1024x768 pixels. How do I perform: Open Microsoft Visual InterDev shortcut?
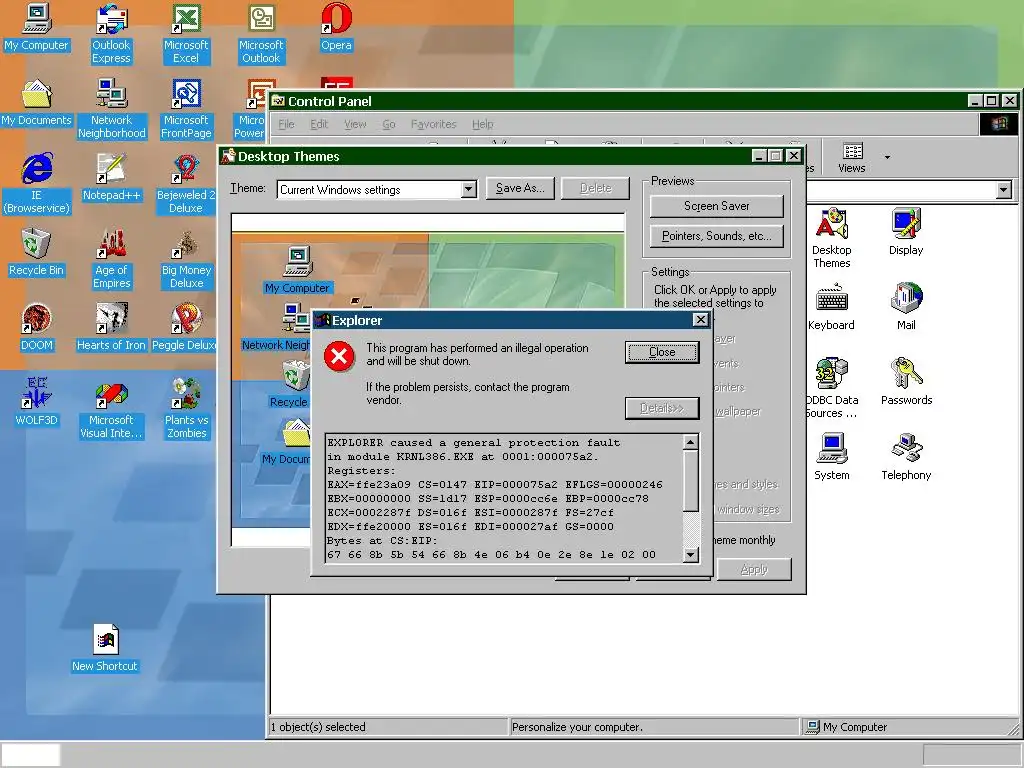pyautogui.click(x=111, y=409)
